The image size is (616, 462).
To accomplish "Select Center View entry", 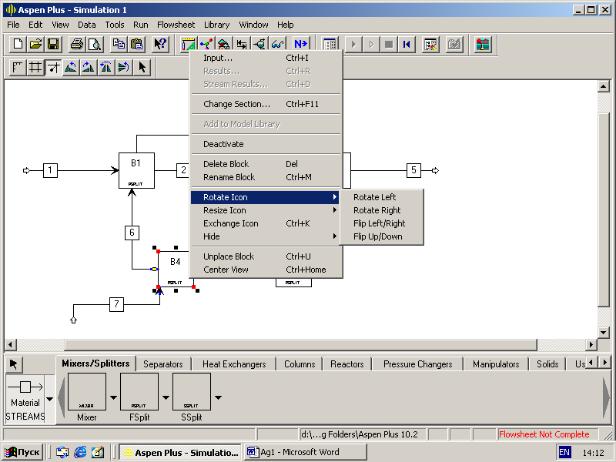I will pos(265,270).
